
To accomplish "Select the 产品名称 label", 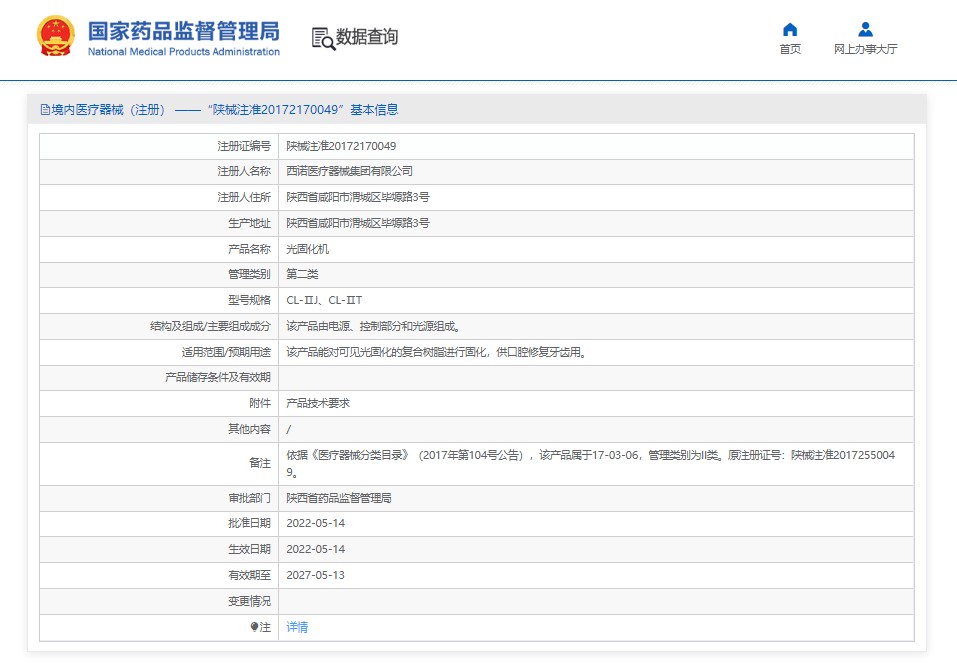I will (249, 249).
